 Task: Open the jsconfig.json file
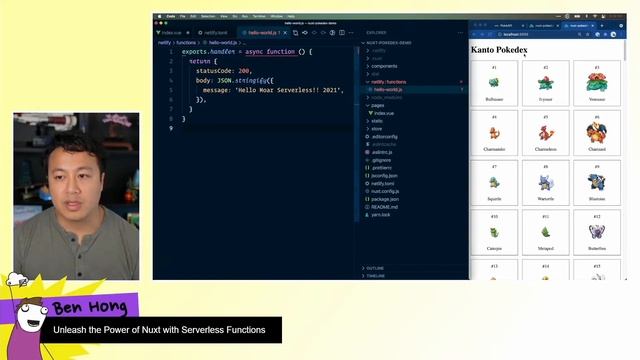point(381,176)
